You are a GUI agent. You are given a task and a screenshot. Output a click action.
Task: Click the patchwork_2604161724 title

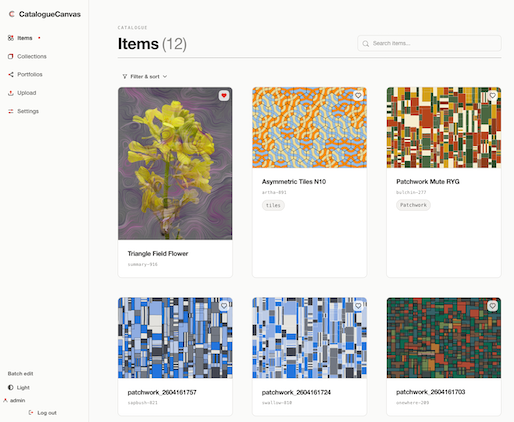(296, 392)
